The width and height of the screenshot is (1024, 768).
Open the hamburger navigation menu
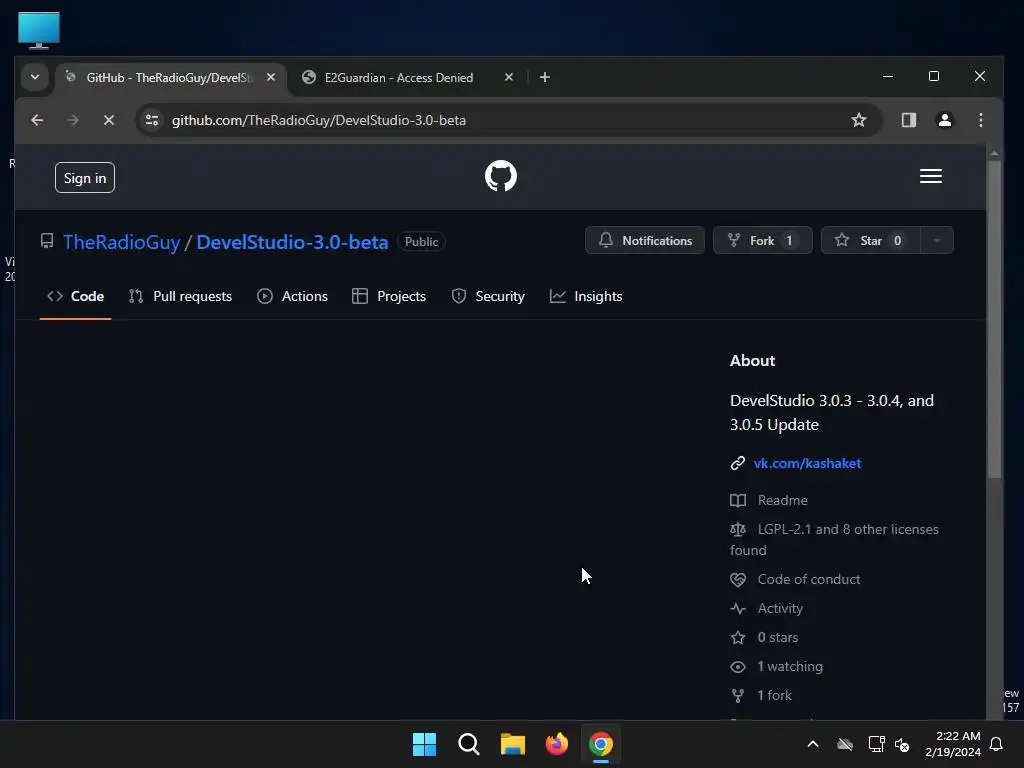(x=931, y=176)
